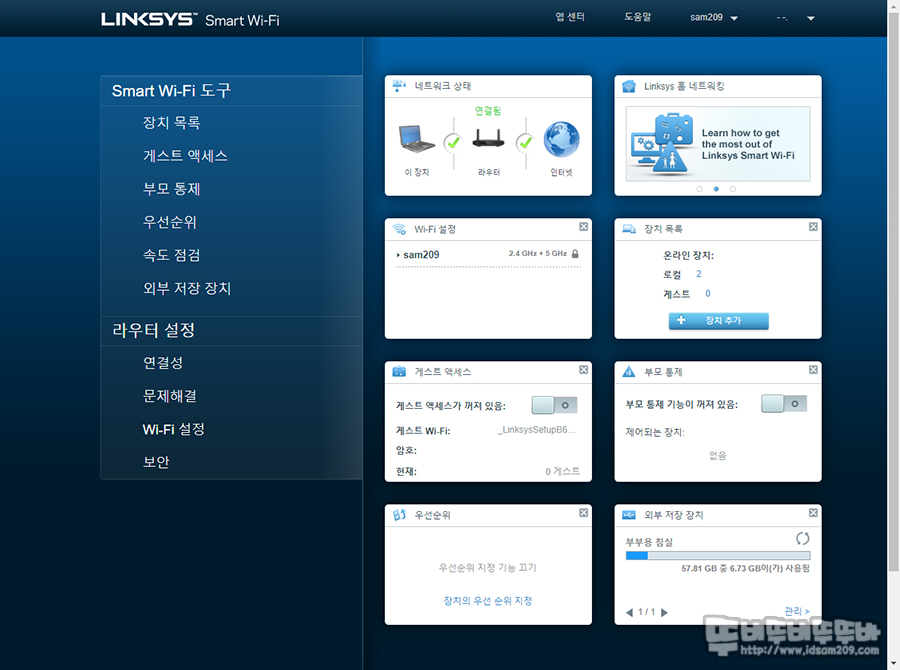Open 문제해결 router settings

(x=170, y=396)
